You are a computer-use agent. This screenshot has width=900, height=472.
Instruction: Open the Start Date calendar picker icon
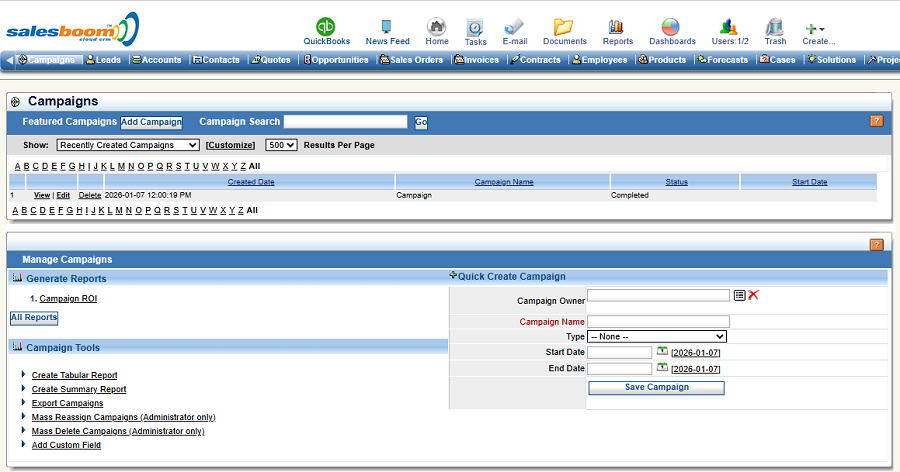(662, 352)
